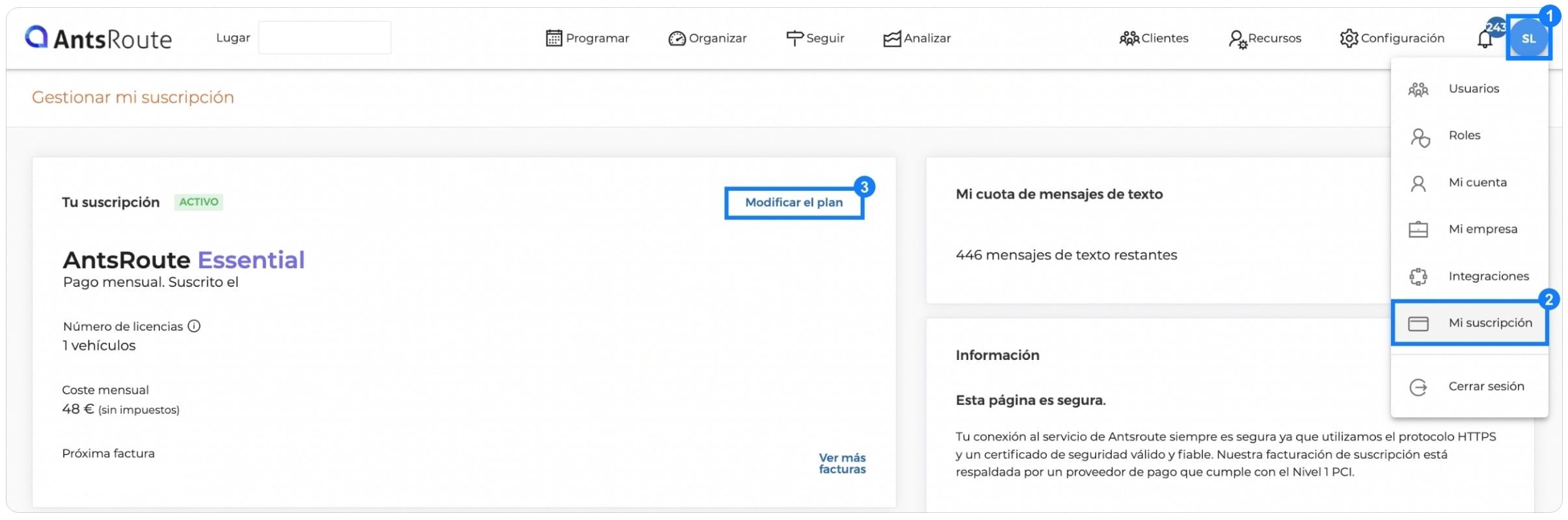Viewport: 1568px width, 520px height.
Task: Select Mi cuenta menu entry
Action: 1470,183
